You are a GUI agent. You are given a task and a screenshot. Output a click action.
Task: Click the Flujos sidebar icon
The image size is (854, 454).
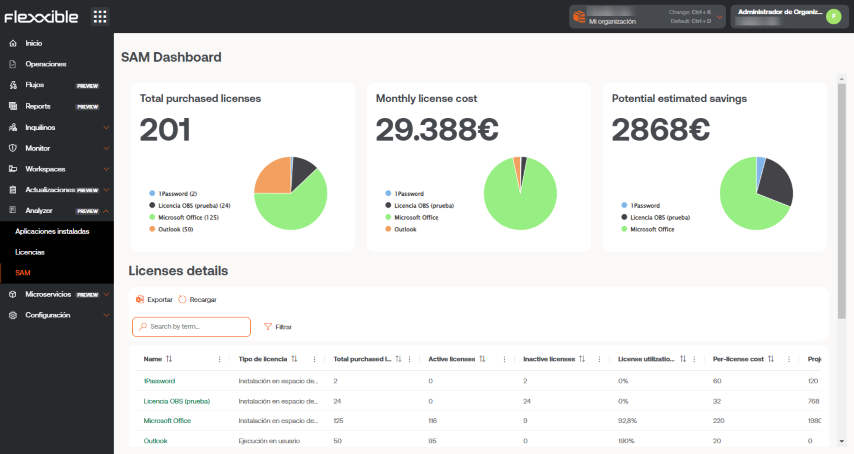(13, 85)
